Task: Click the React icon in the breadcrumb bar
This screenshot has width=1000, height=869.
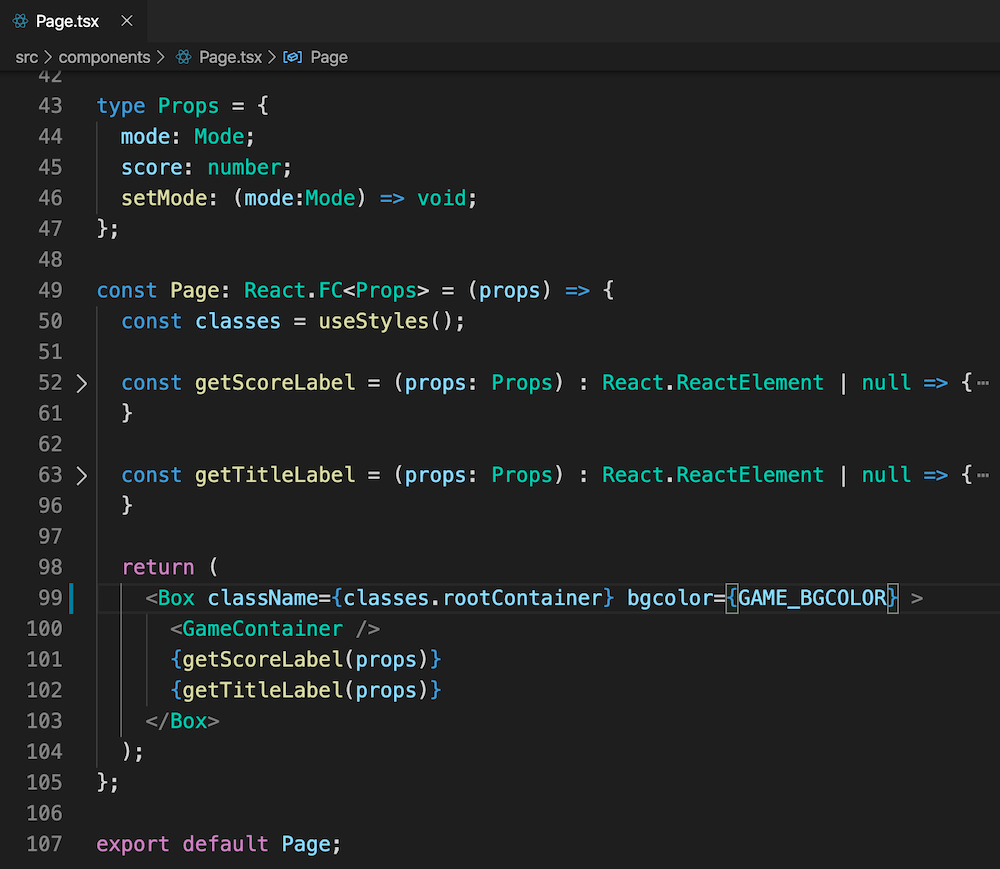Action: 181,57
